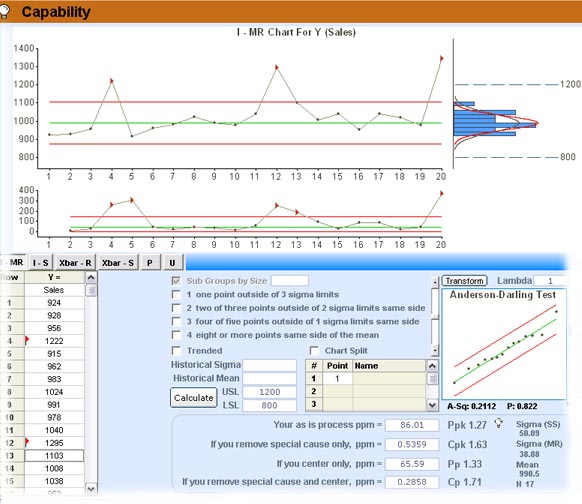The height and width of the screenshot is (504, 582).
Task: Click the data table scrollbar thumb
Action: [x=91, y=290]
